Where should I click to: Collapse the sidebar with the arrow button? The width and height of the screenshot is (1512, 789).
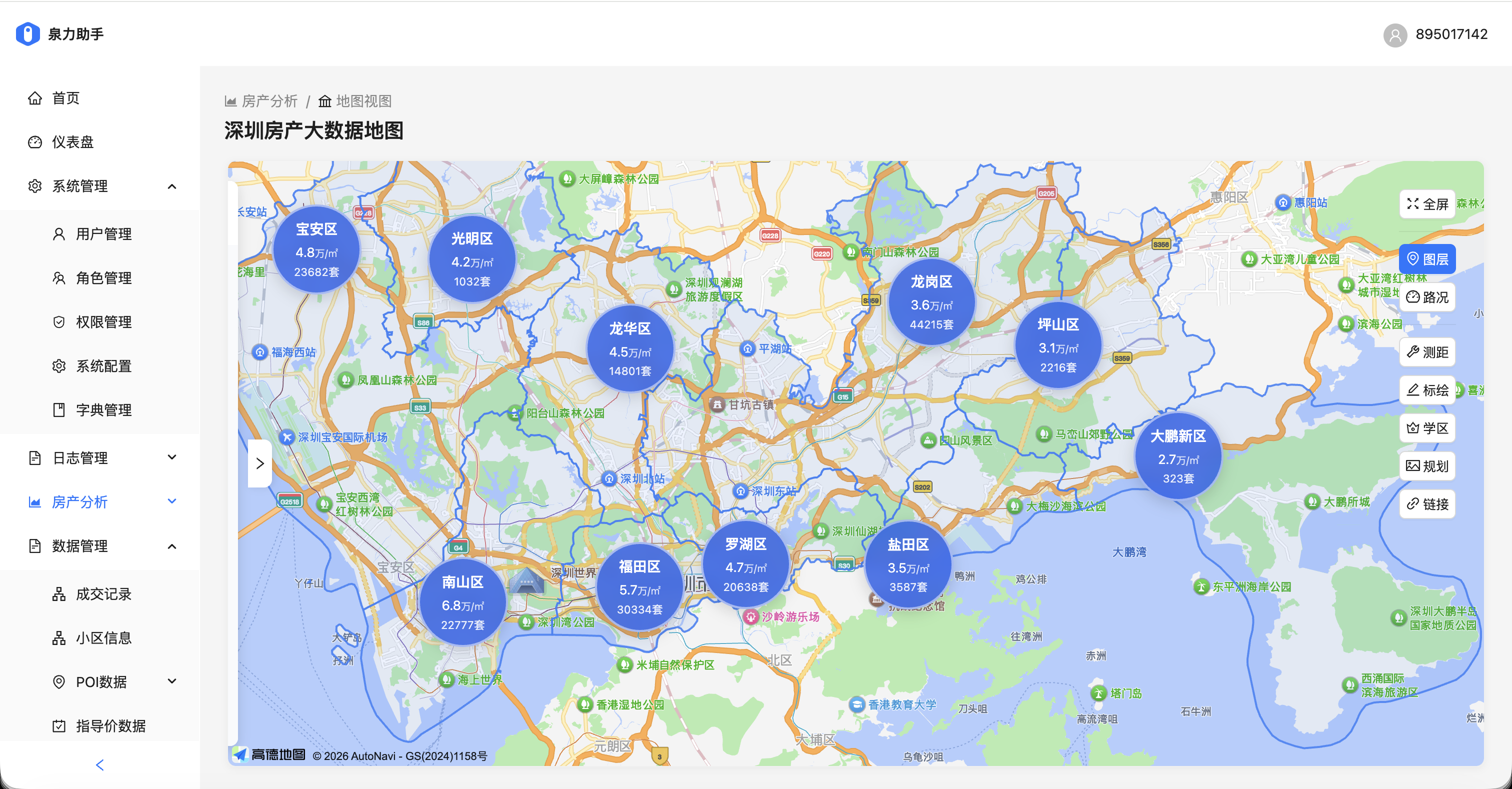point(99,764)
